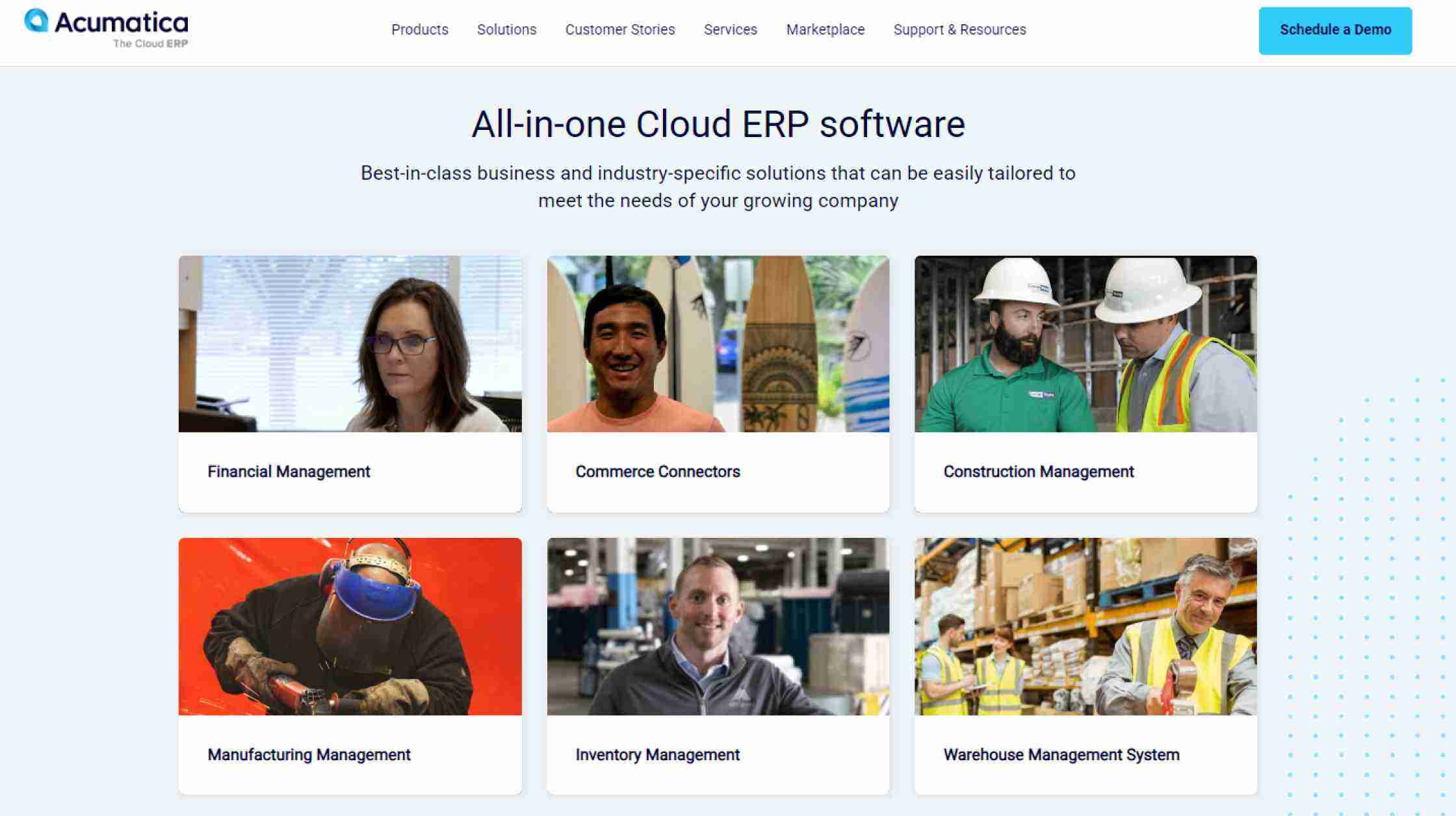This screenshot has width=1456, height=816.
Task: Open the Solutions menu
Action: tap(506, 30)
